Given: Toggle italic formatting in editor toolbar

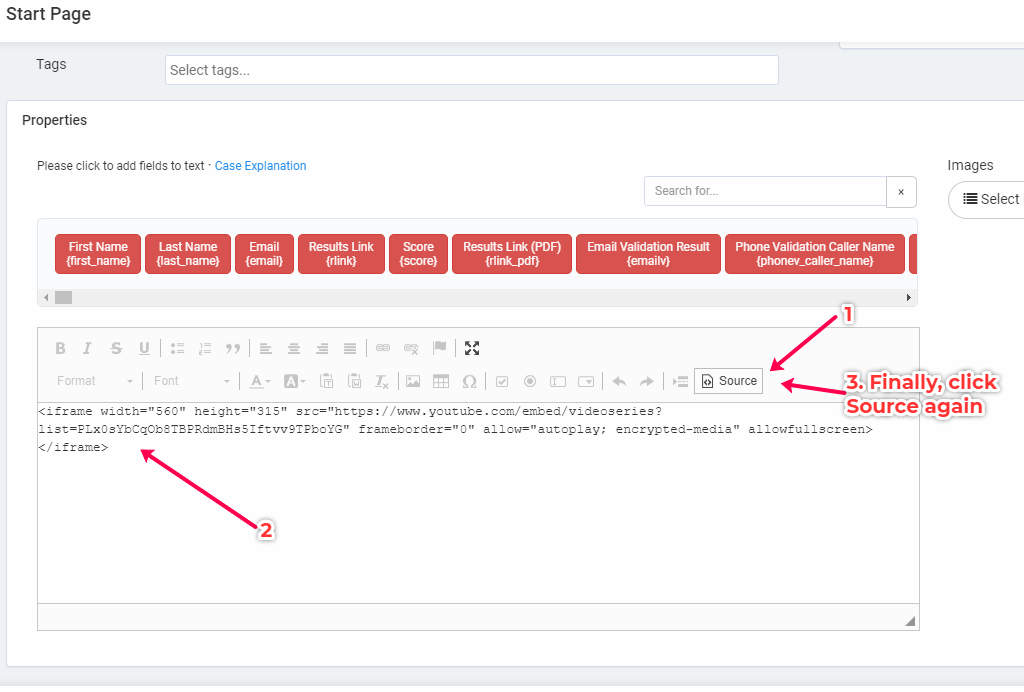Looking at the screenshot, I should 88,348.
